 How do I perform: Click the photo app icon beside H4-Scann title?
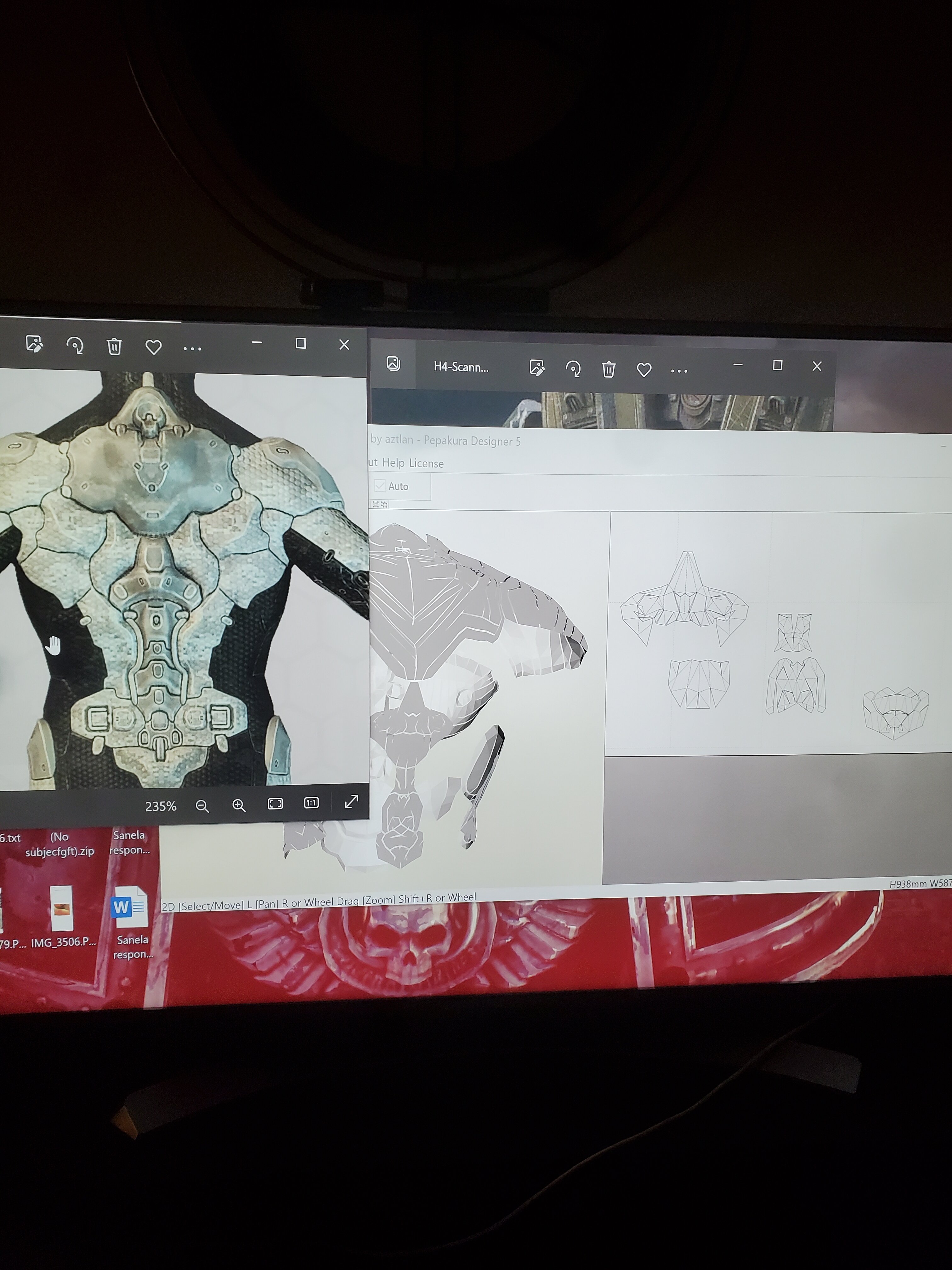click(393, 363)
